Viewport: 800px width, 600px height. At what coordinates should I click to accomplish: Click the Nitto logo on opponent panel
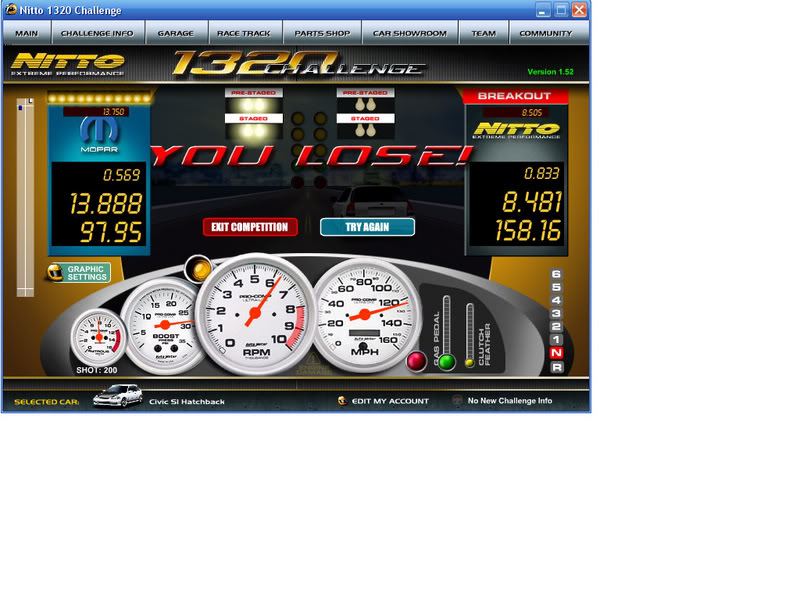click(516, 130)
